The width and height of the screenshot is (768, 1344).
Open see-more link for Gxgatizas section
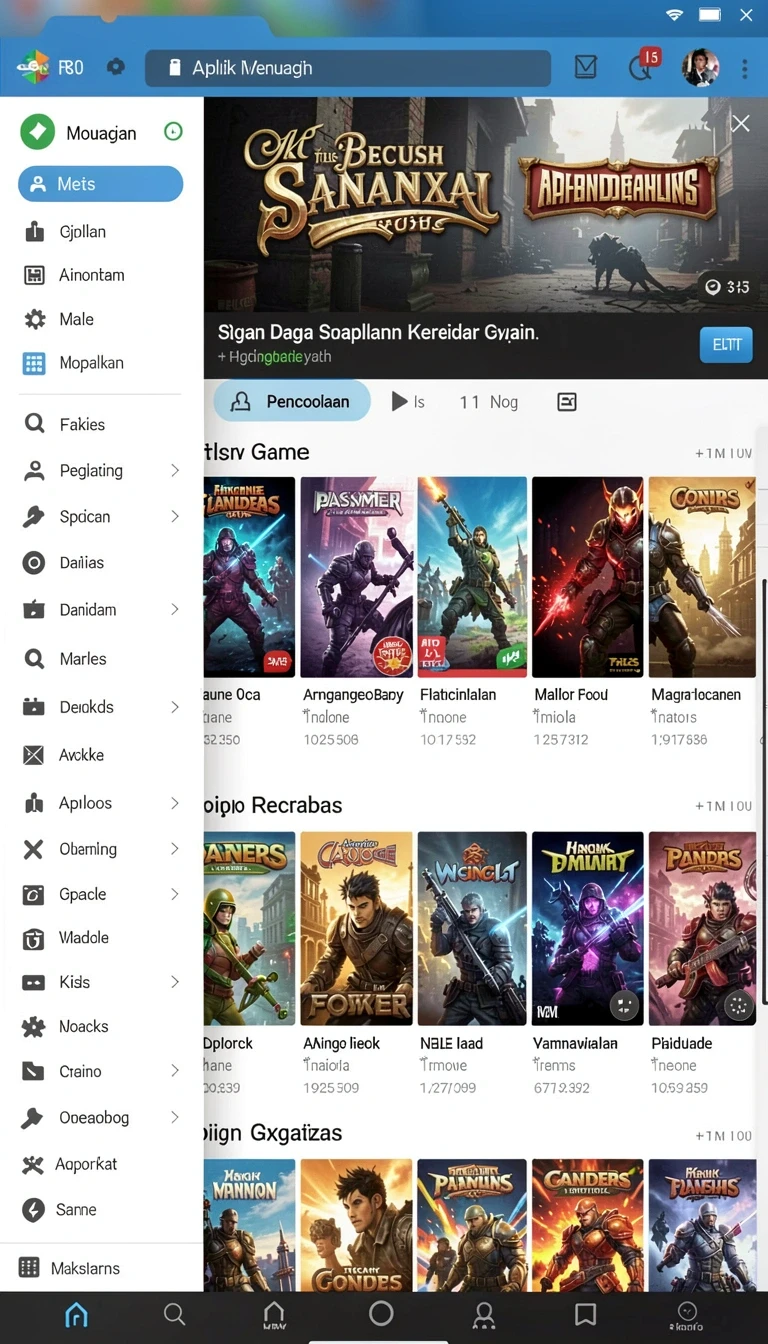pyautogui.click(x=724, y=1136)
